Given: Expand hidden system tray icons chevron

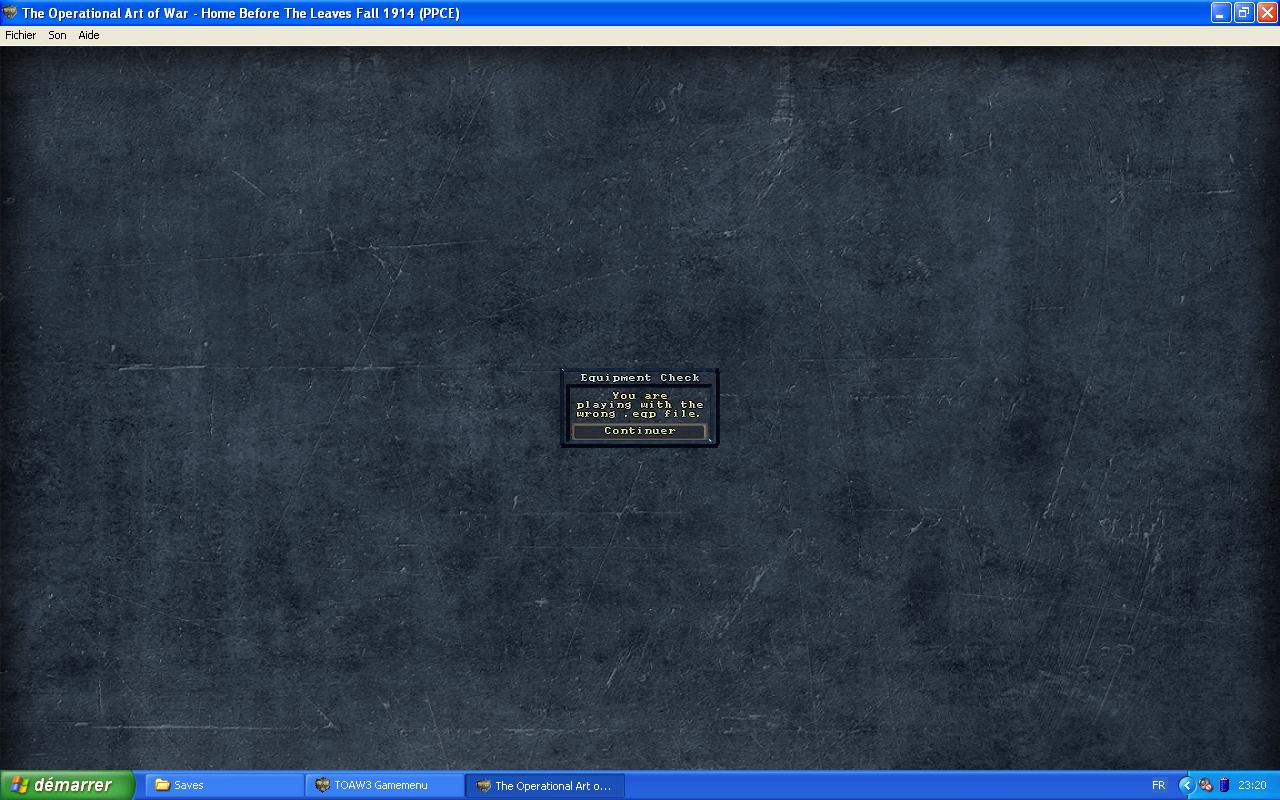Looking at the screenshot, I should pyautogui.click(x=1186, y=785).
